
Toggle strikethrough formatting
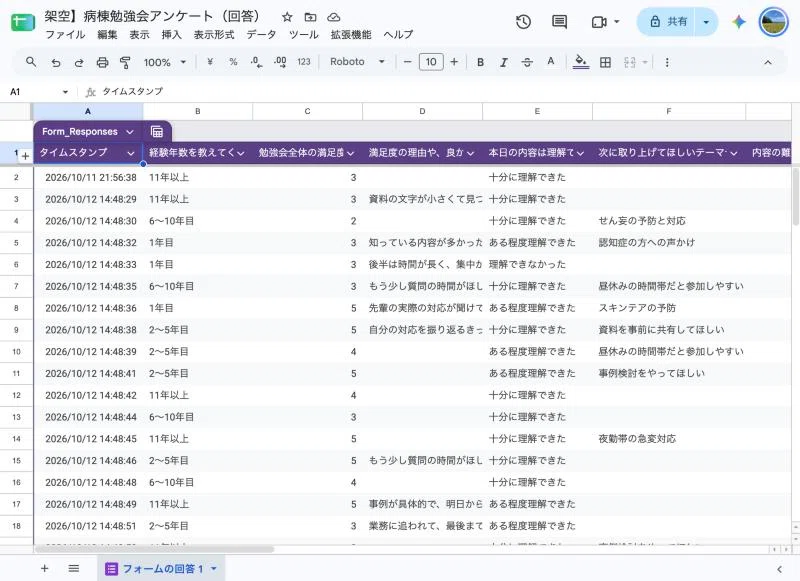(x=527, y=62)
